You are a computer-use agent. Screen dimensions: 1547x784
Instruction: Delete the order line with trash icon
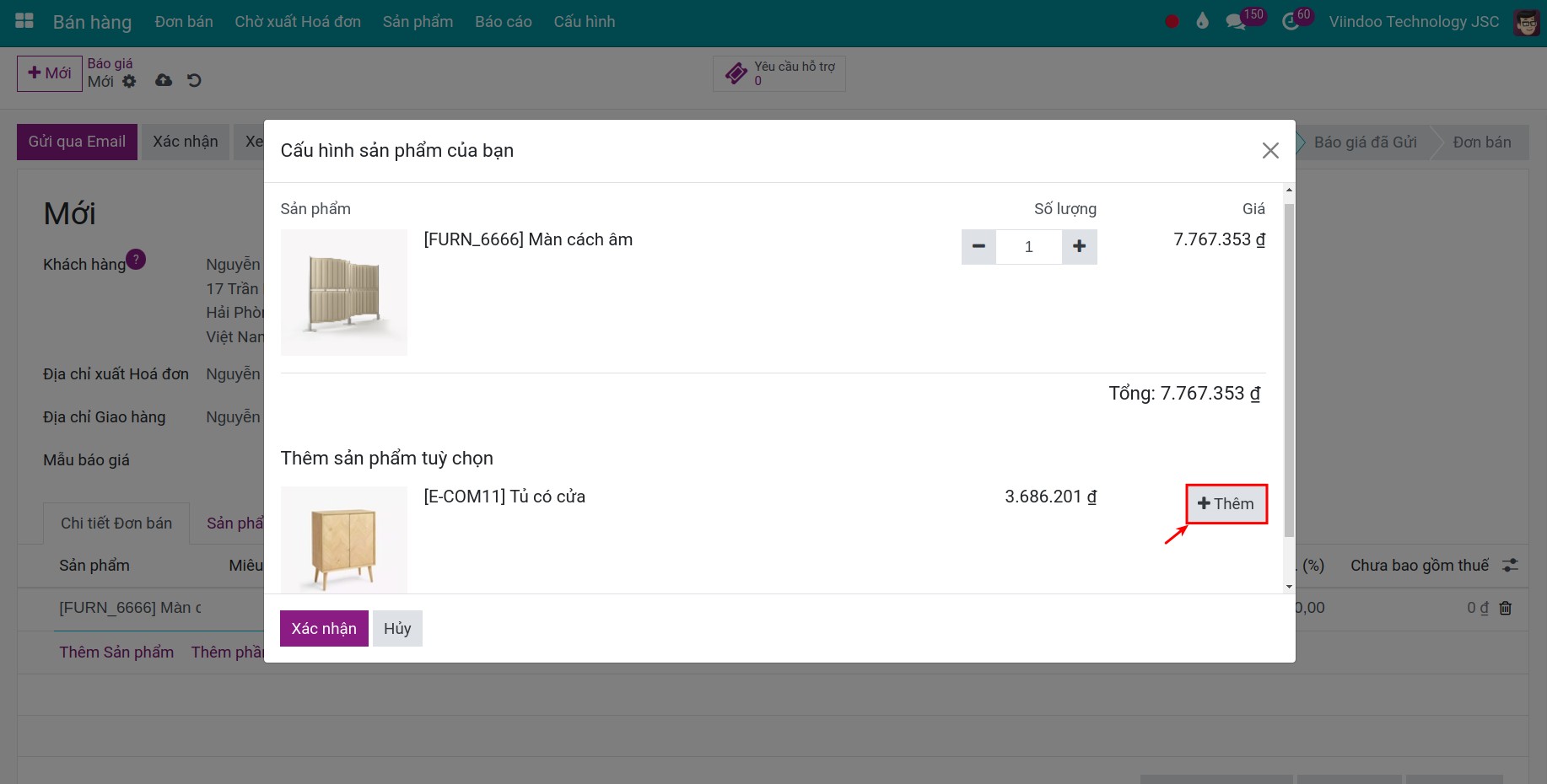coord(1506,608)
